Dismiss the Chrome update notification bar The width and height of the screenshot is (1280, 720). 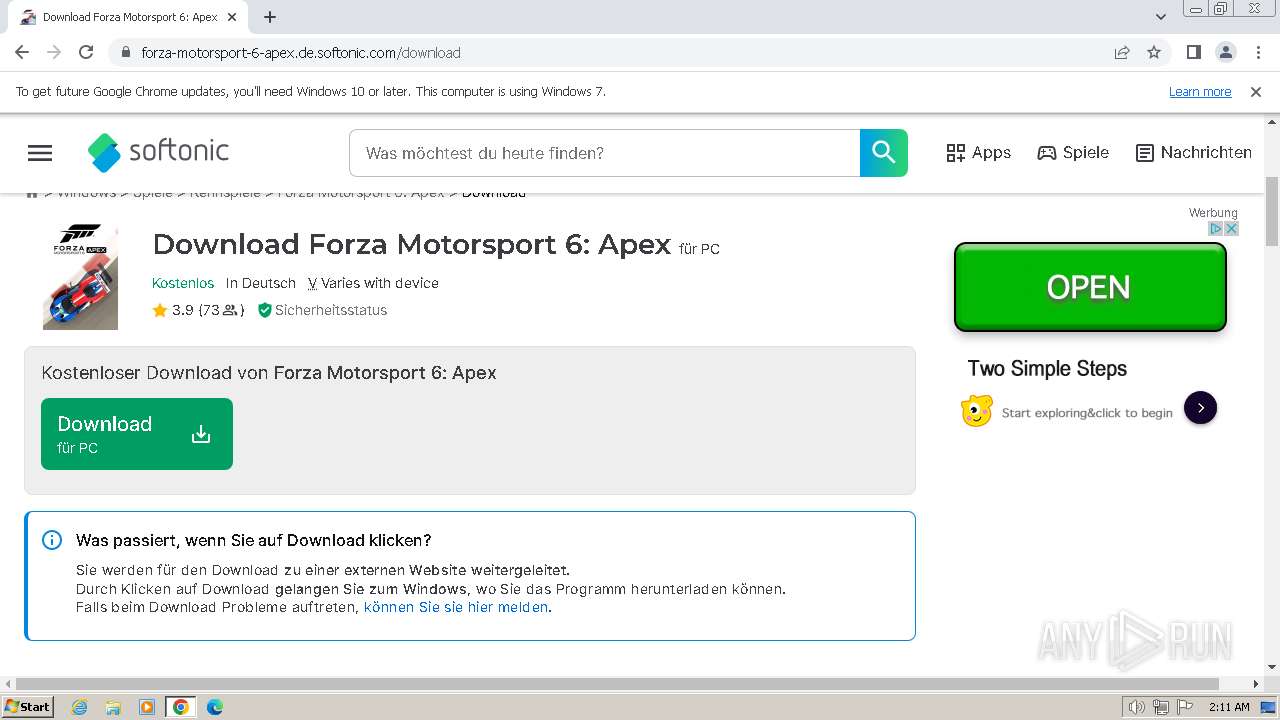(x=1256, y=92)
